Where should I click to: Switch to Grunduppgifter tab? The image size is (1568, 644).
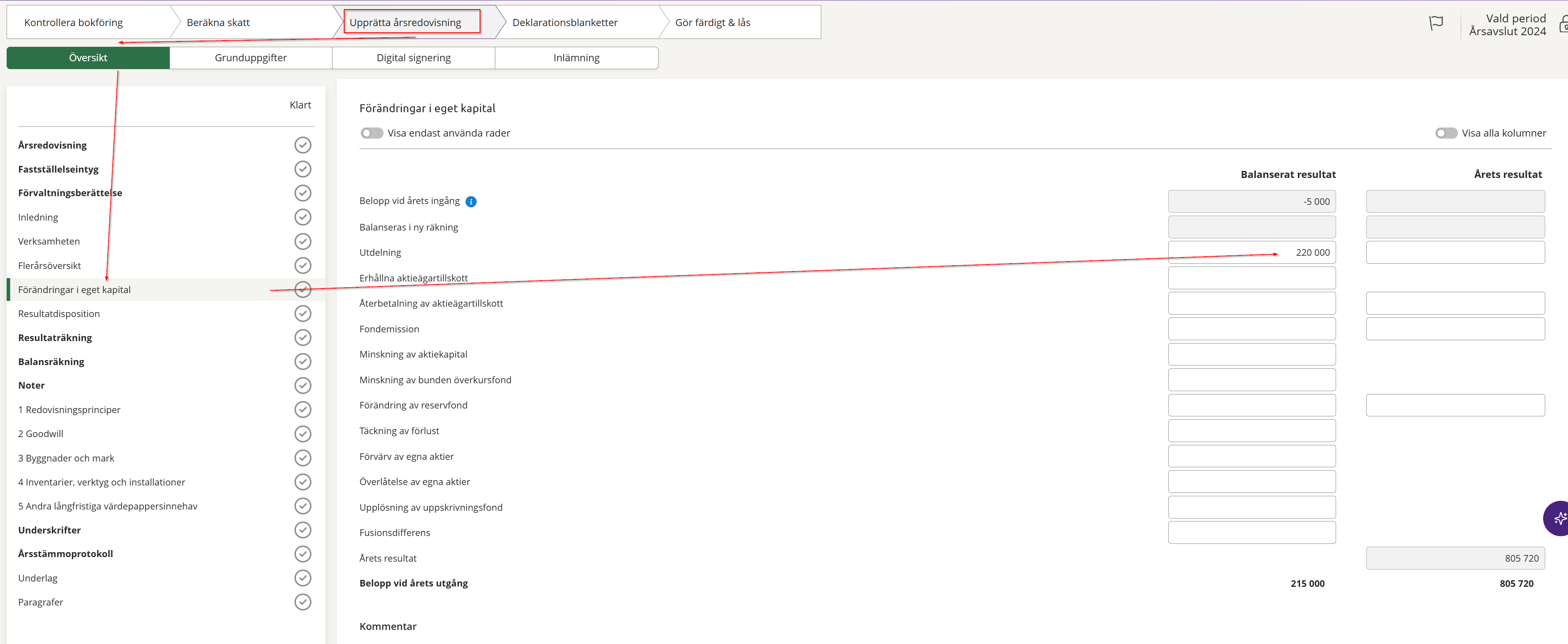pyautogui.click(x=251, y=58)
